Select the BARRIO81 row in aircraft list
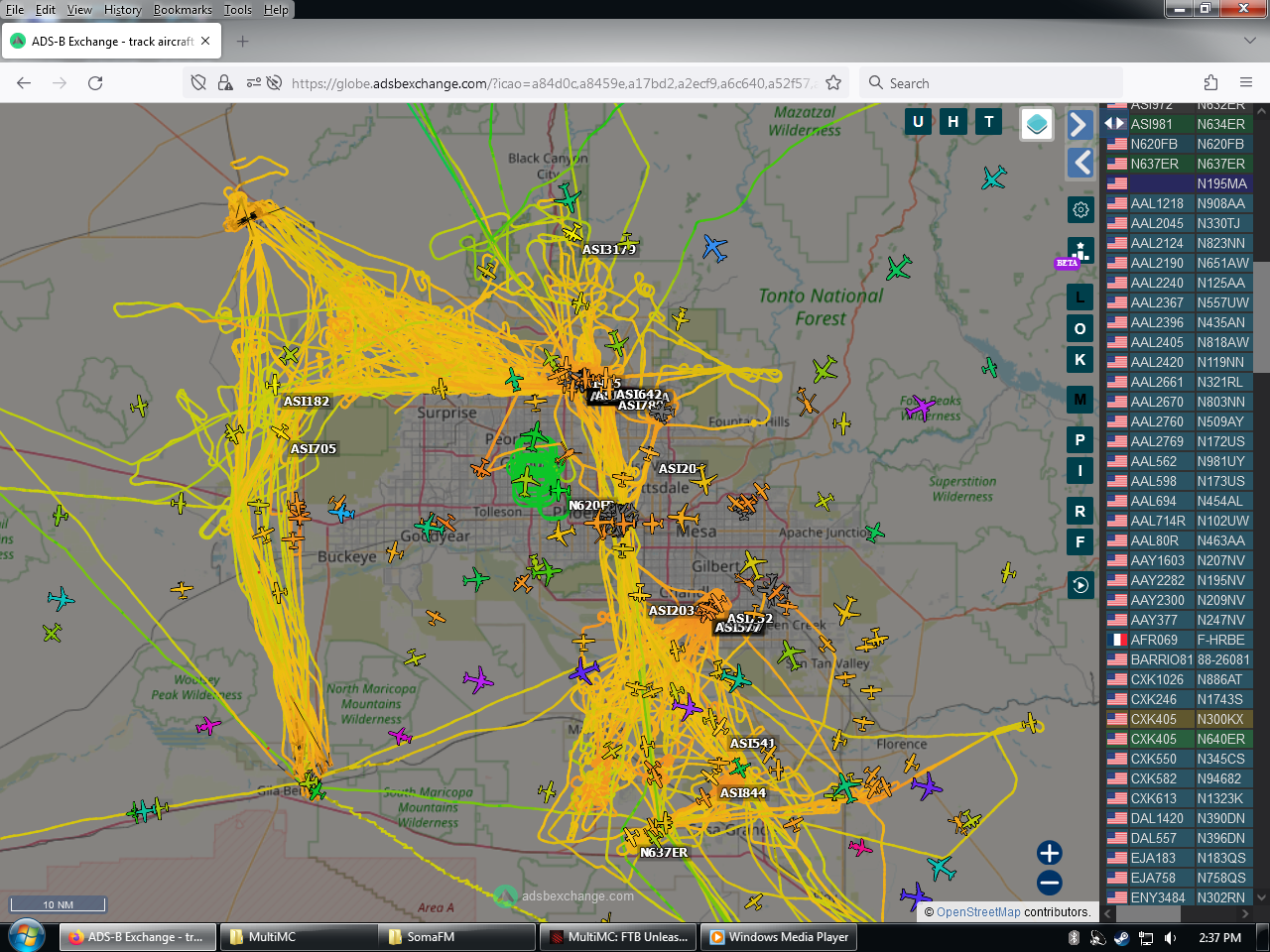This screenshot has height=952, width=1270. tap(1178, 659)
